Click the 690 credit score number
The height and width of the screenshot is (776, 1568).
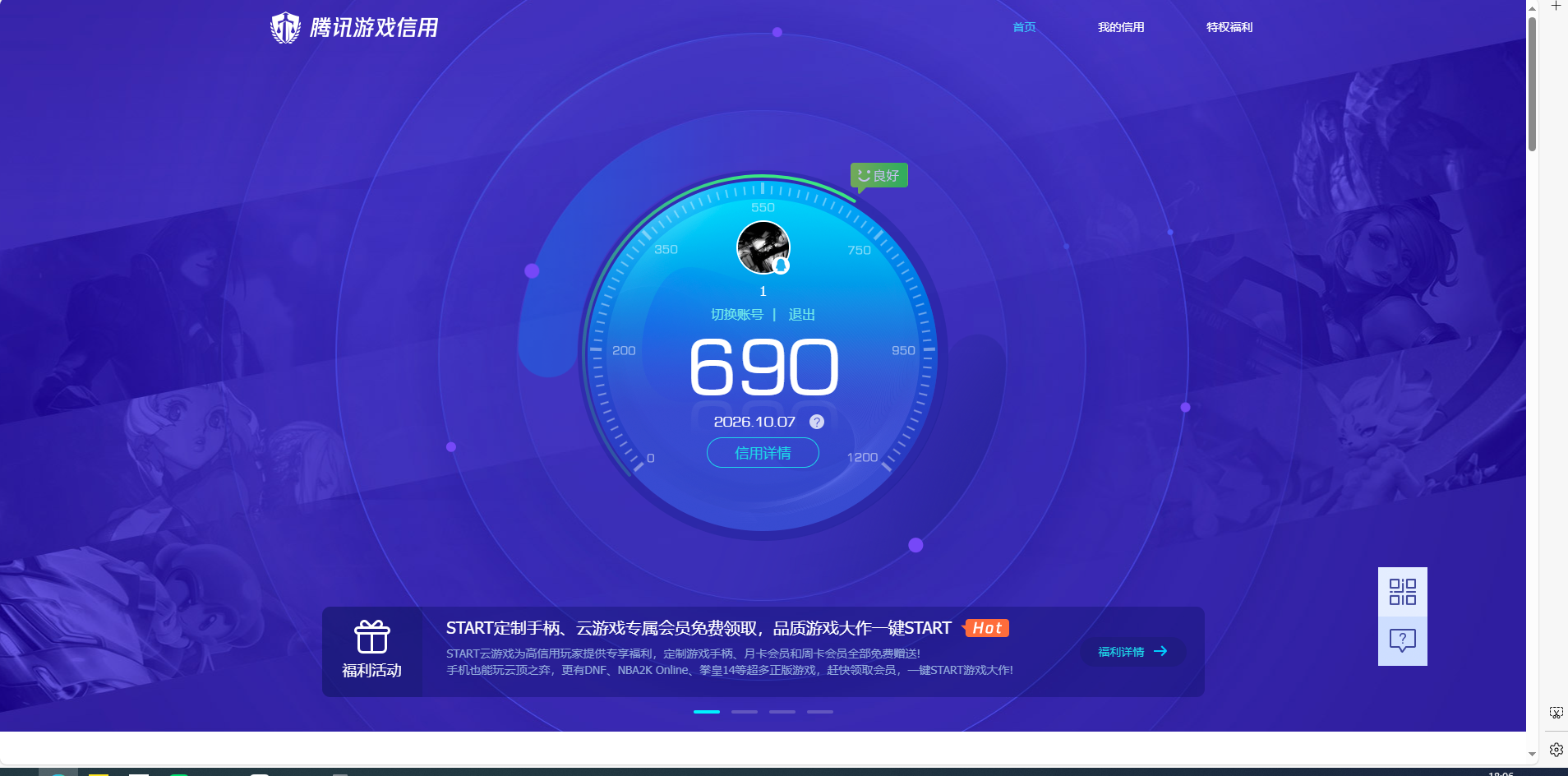click(764, 367)
